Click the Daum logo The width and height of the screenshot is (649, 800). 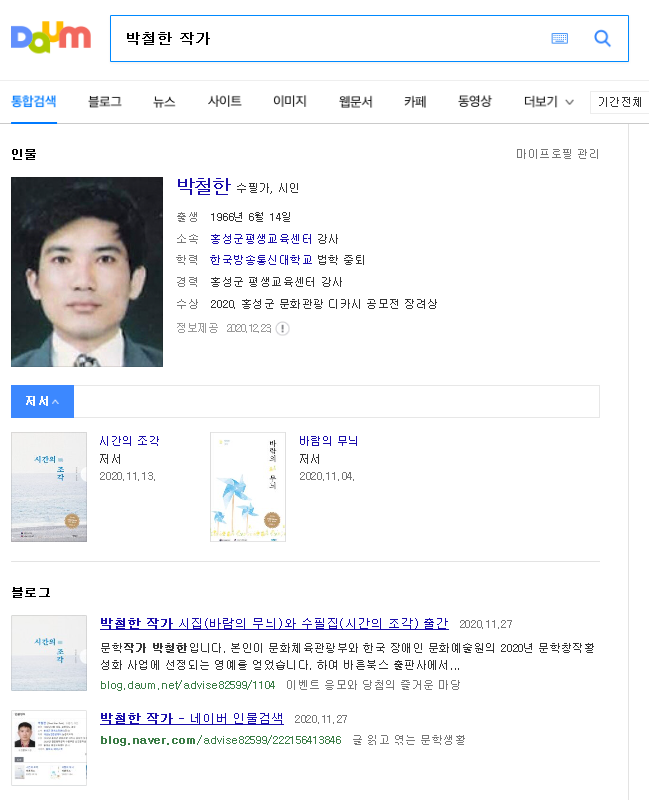click(x=50, y=39)
